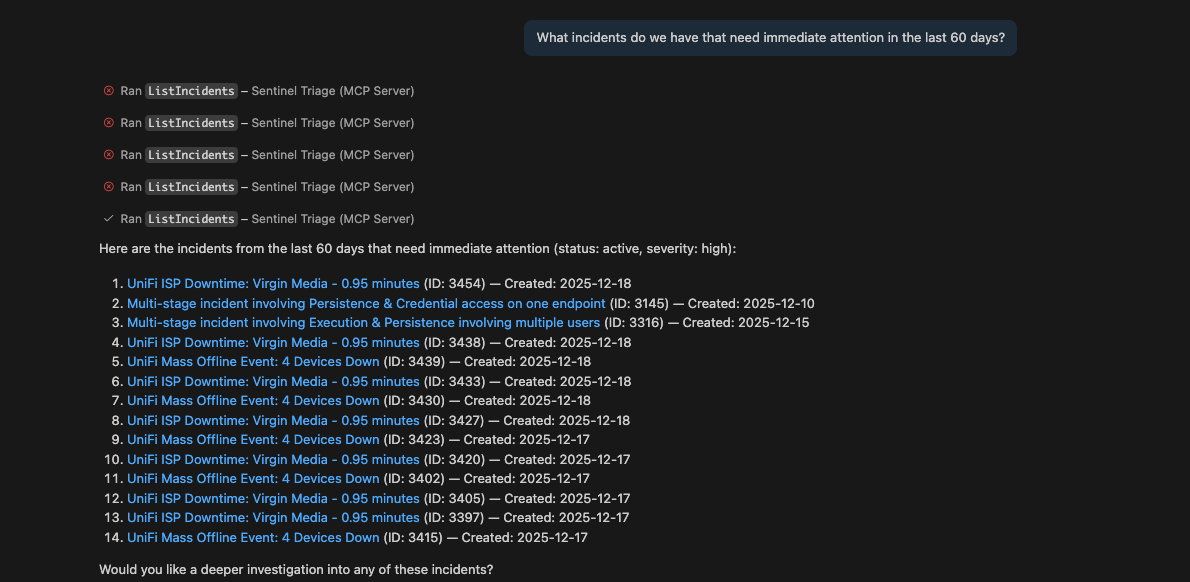Click the error icon on the third ListIncidents run
1190x582 pixels.
coord(109,155)
